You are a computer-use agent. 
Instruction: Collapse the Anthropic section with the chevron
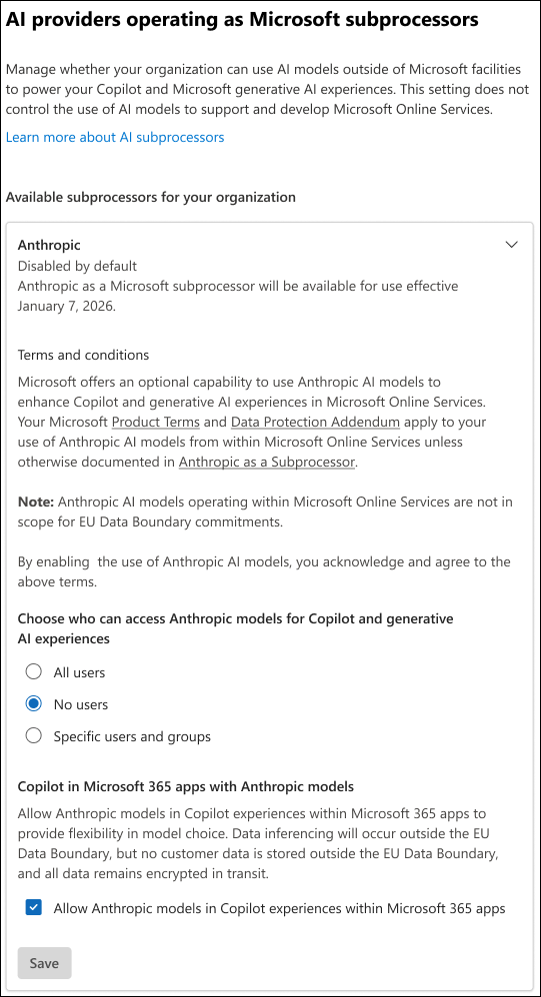(511, 245)
